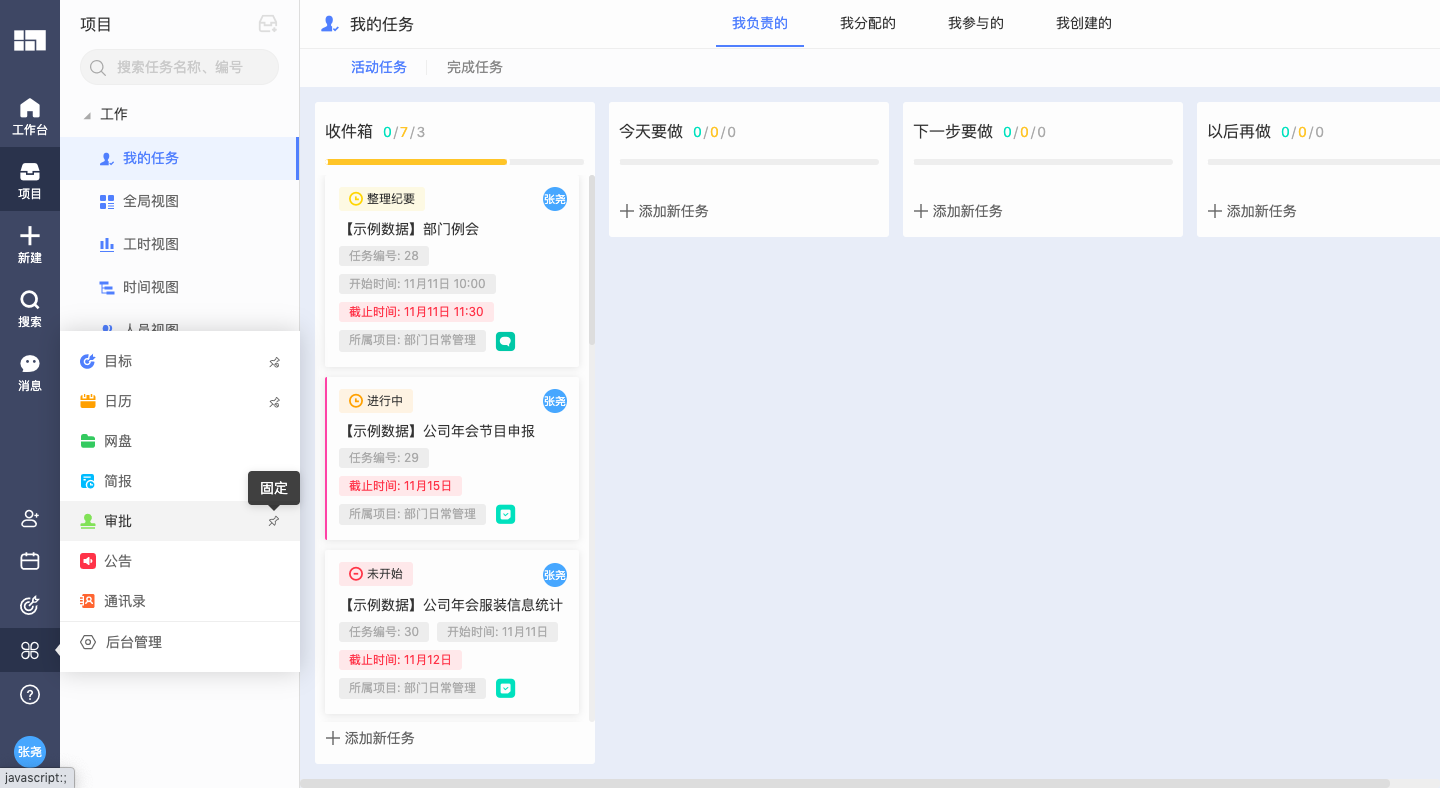Viewport: 1440px width, 788px height.
Task: Click the 新建 plus icon in sidebar
Action: [x=30, y=244]
